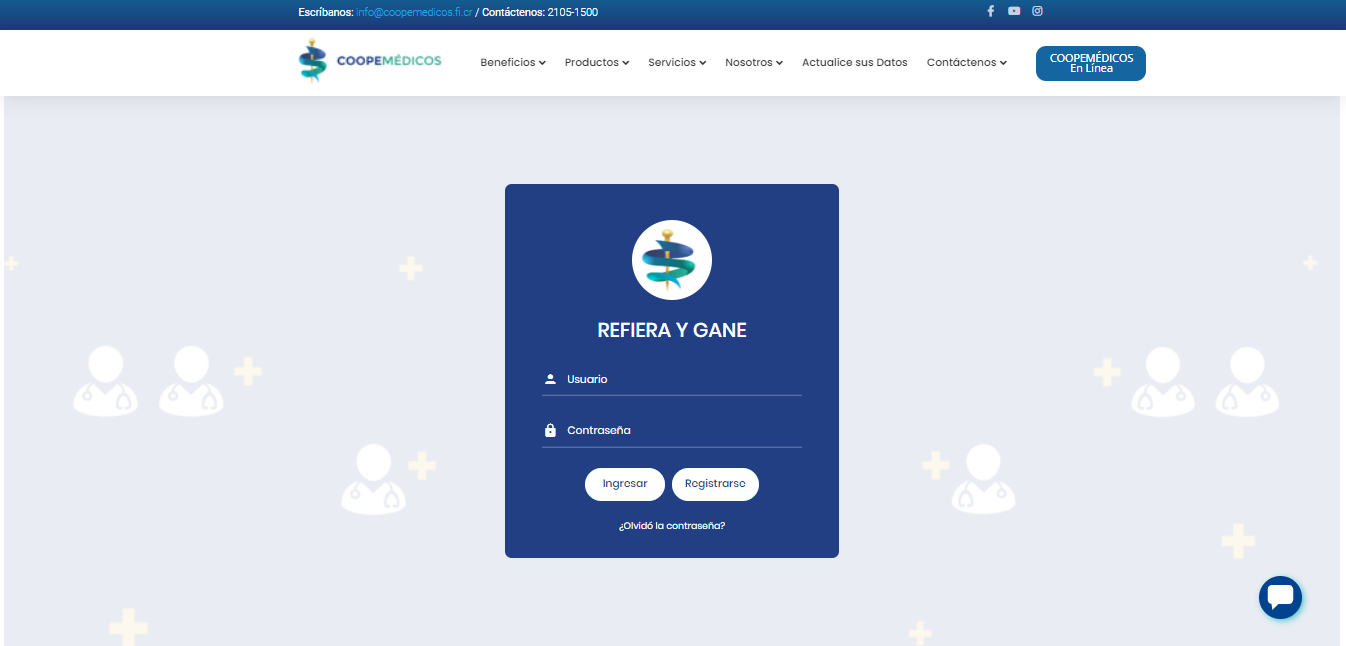The width and height of the screenshot is (1346, 646).
Task: Expand the Beneficios menu
Action: click(x=513, y=62)
